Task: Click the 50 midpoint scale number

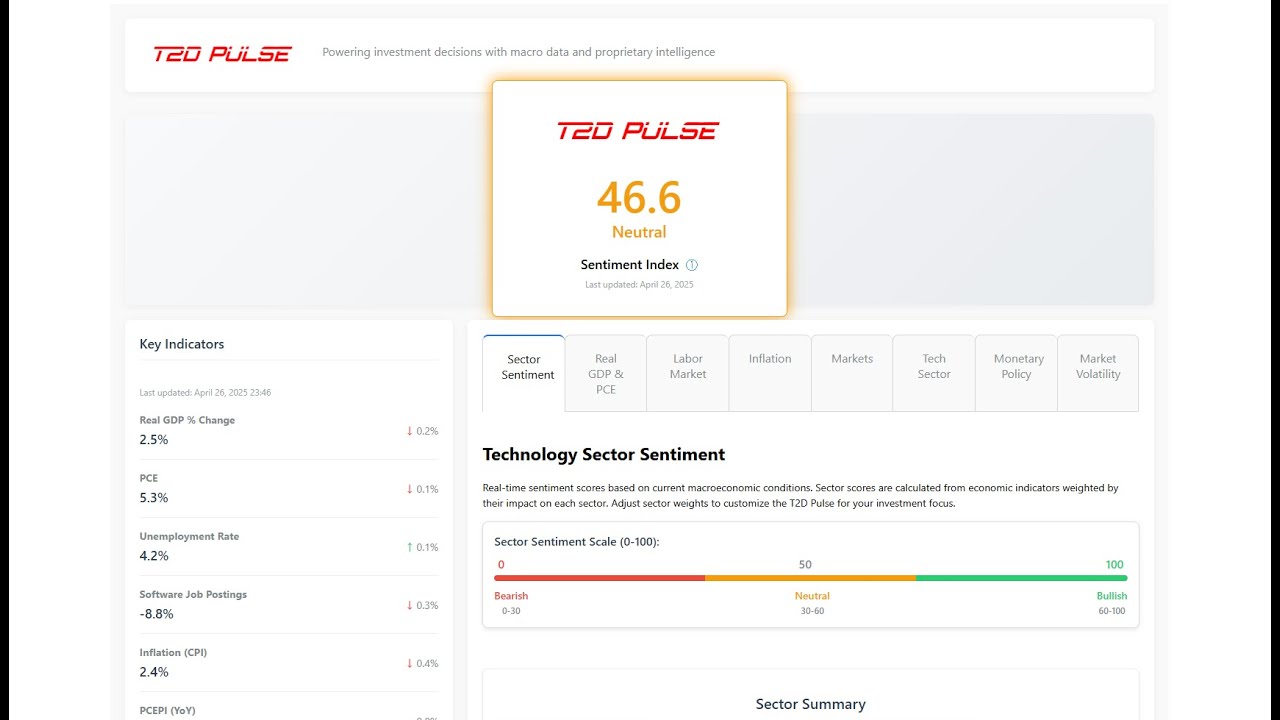Action: (805, 565)
